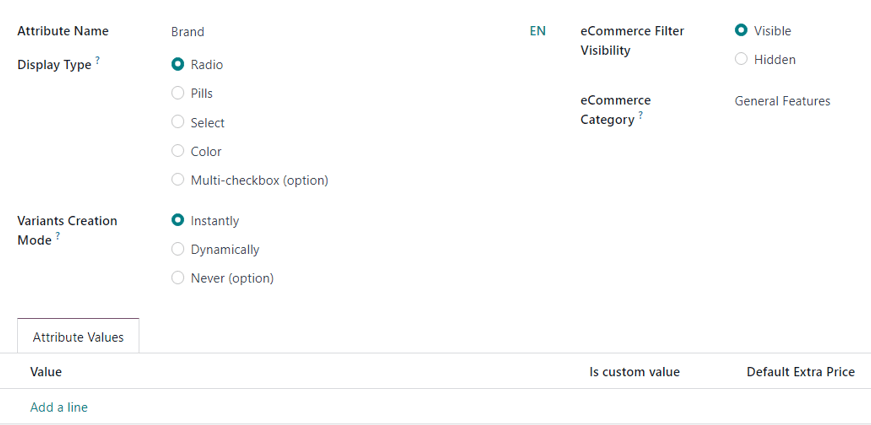Image resolution: width=871 pixels, height=425 pixels.
Task: Set eCommerce filter visibility to Hidden
Action: [x=741, y=60]
